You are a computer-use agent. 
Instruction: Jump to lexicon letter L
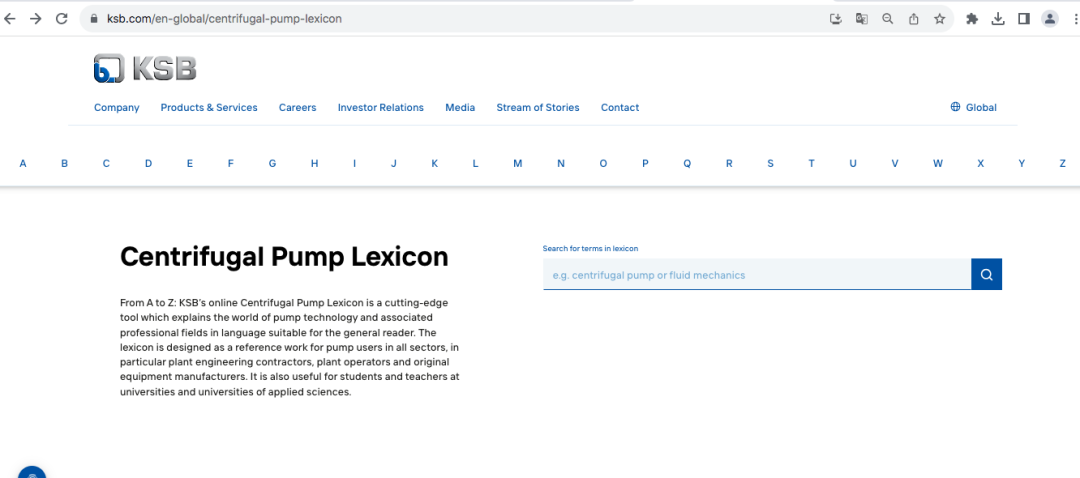pyautogui.click(x=475, y=163)
